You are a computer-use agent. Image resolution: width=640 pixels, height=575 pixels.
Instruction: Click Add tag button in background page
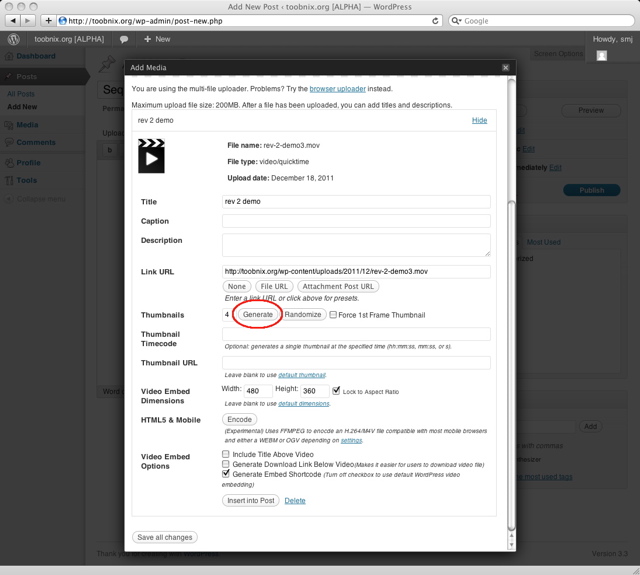tap(591, 426)
